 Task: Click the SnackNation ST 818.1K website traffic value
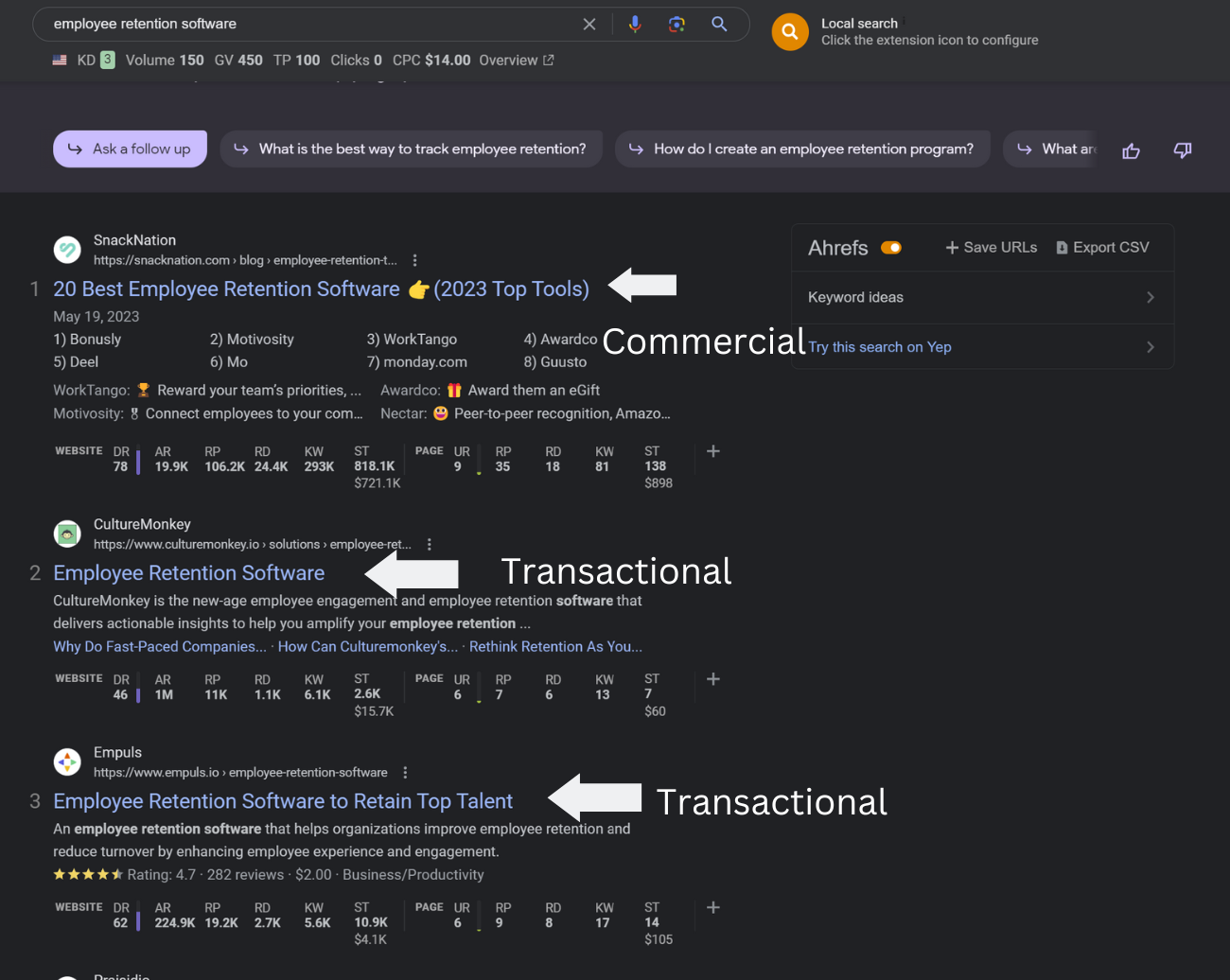coord(375,466)
